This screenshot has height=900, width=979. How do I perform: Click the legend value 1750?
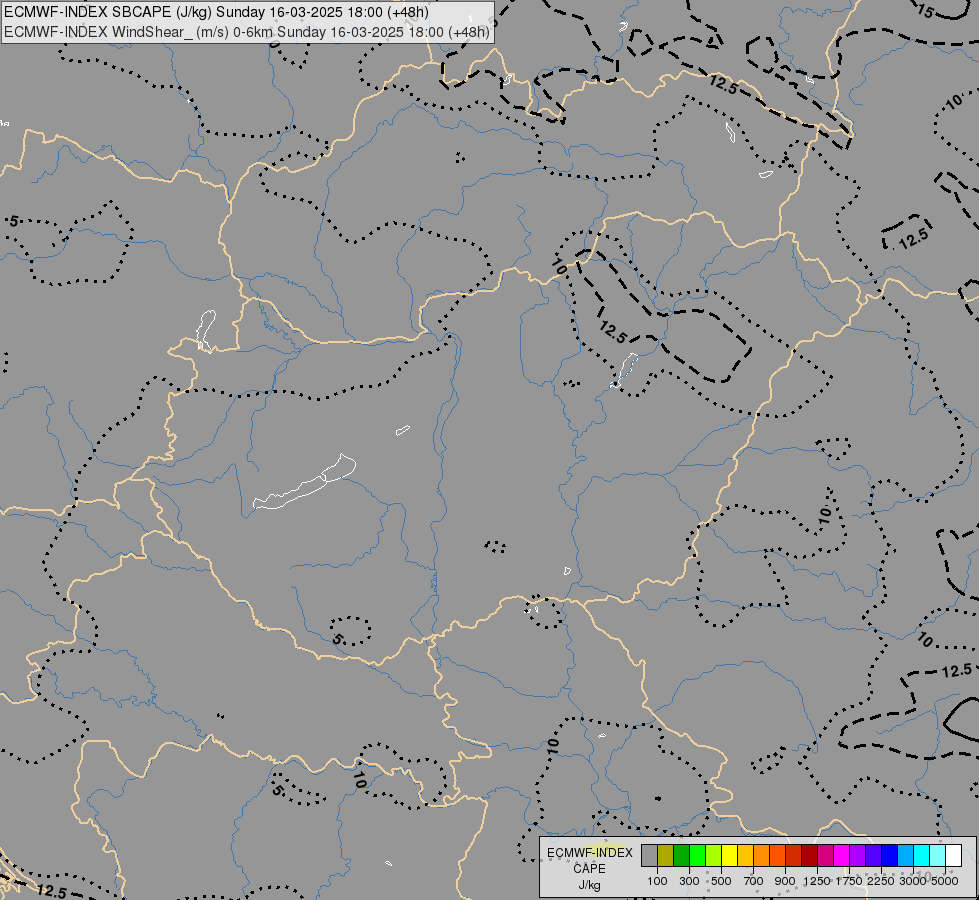(849, 881)
